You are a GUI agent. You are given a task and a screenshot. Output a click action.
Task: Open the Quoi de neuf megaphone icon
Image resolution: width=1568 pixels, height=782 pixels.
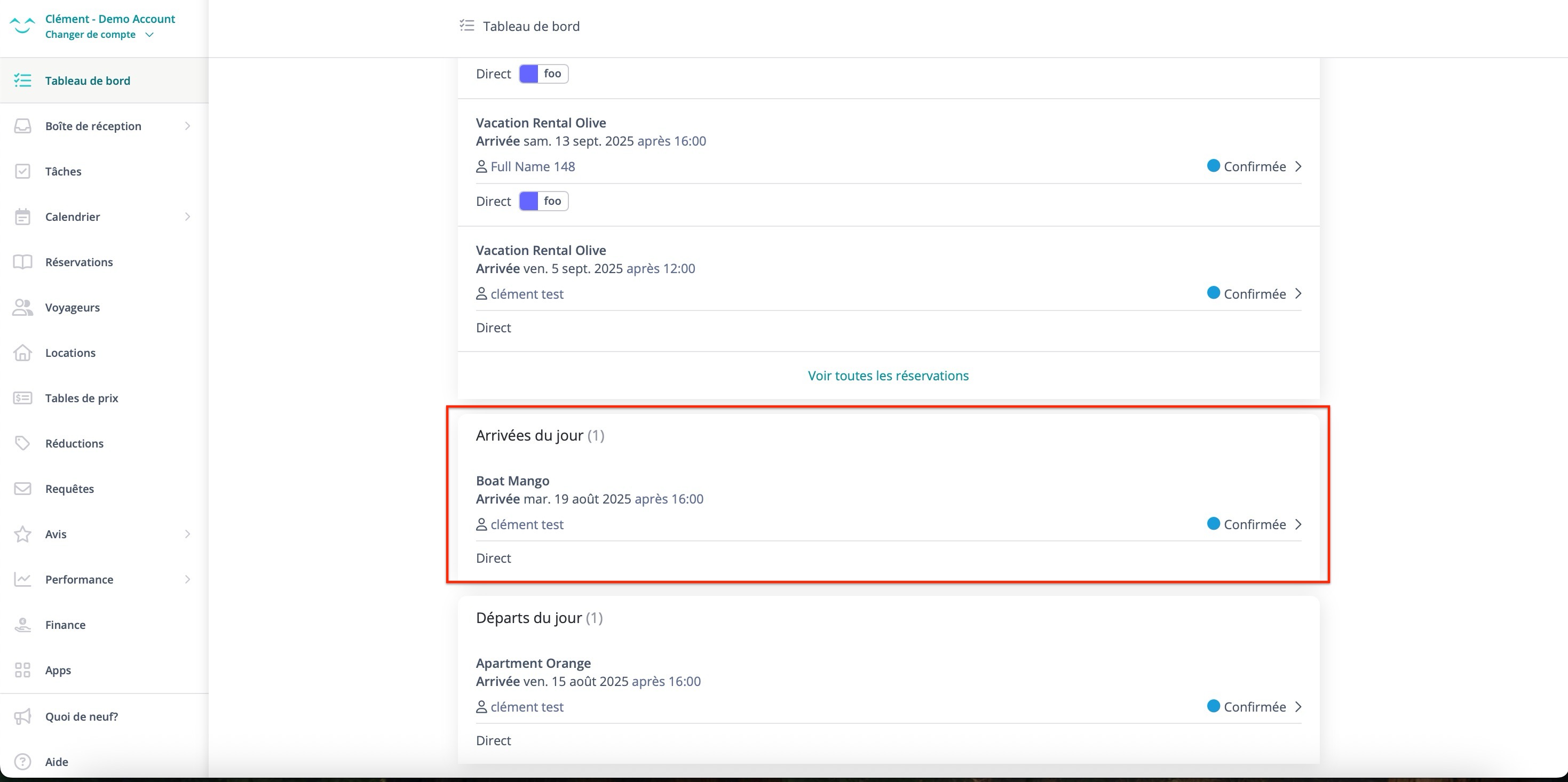point(22,716)
